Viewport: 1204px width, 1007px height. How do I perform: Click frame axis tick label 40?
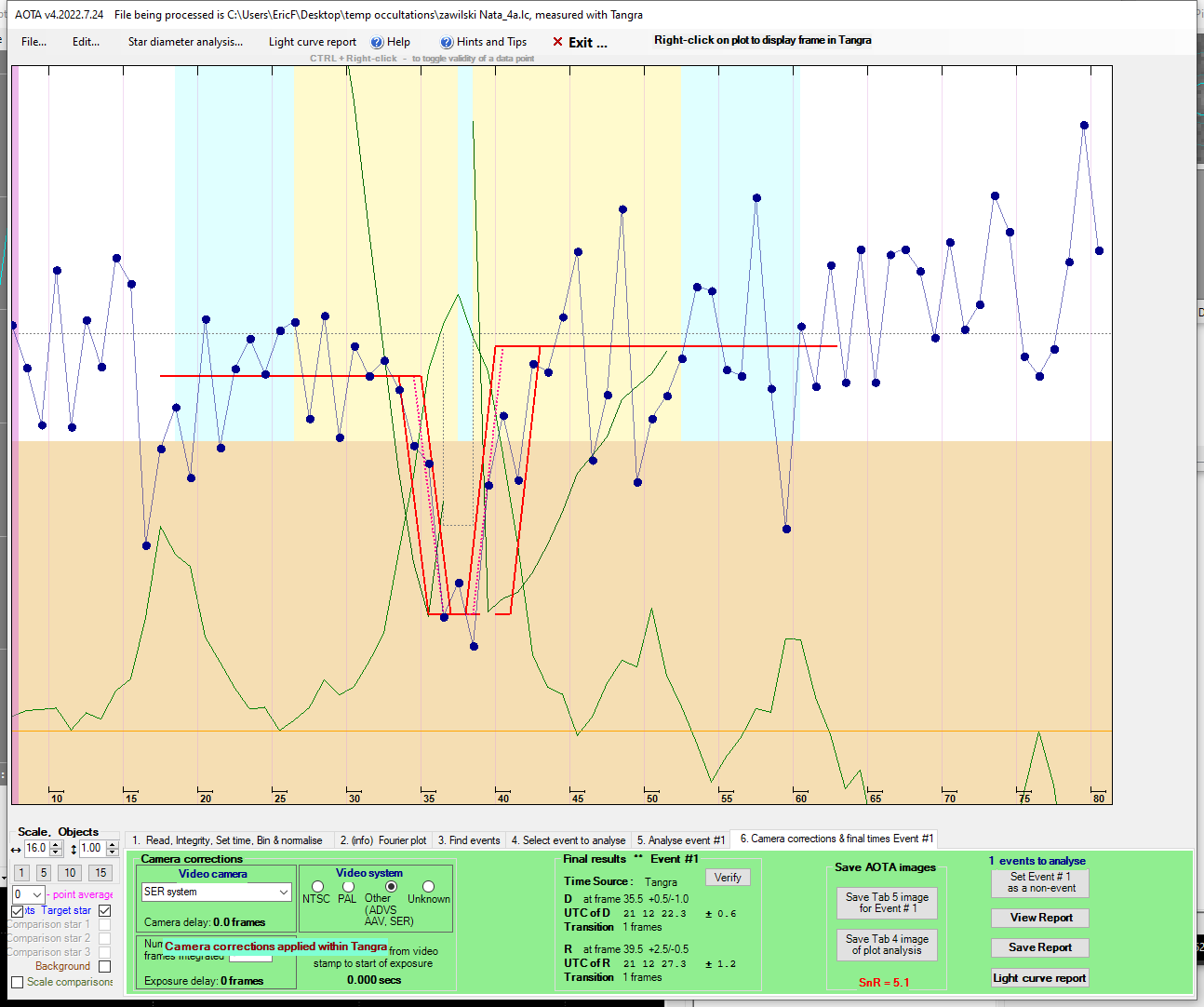[503, 799]
